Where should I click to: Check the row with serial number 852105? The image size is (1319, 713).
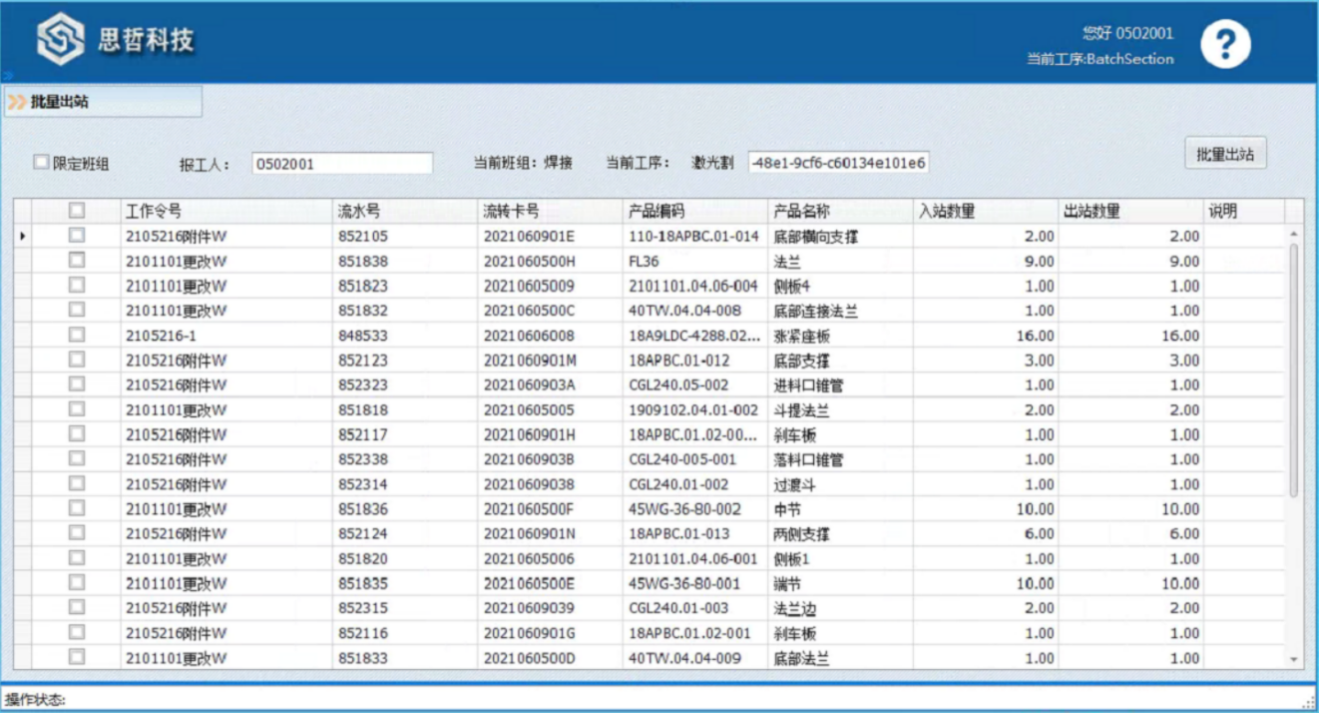pyautogui.click(x=76, y=236)
